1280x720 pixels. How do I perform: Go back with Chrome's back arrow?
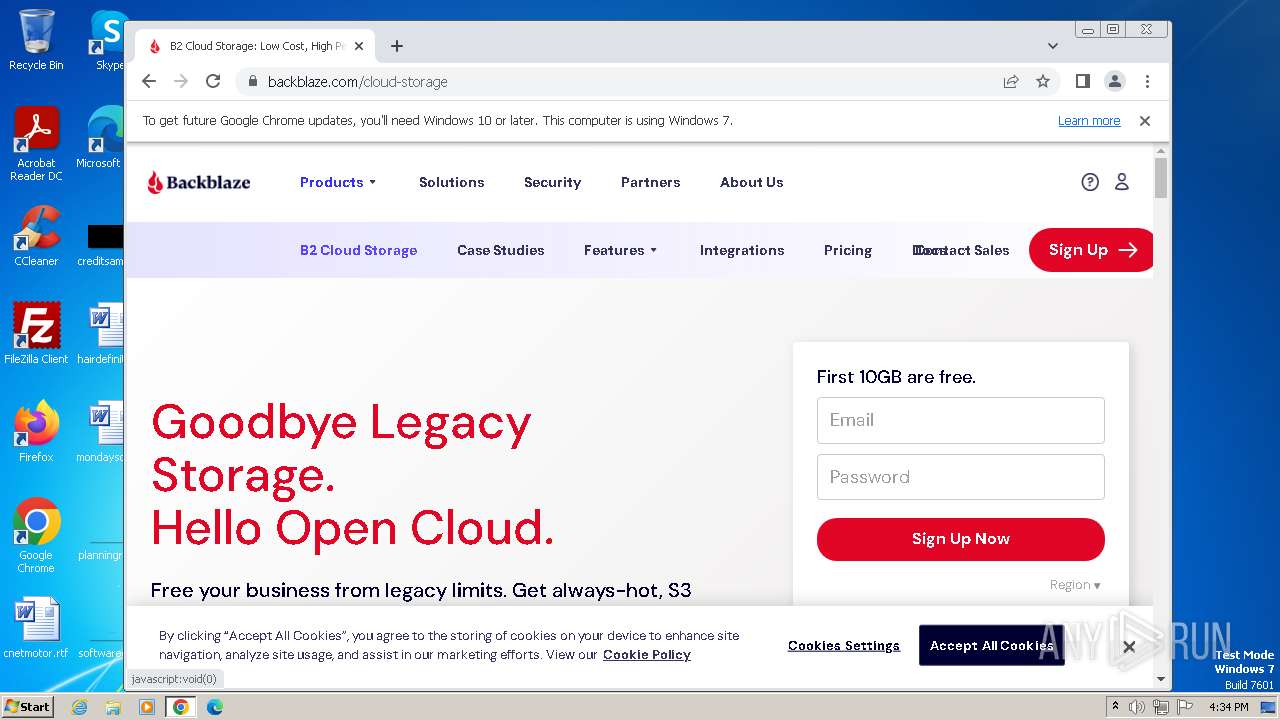click(149, 81)
